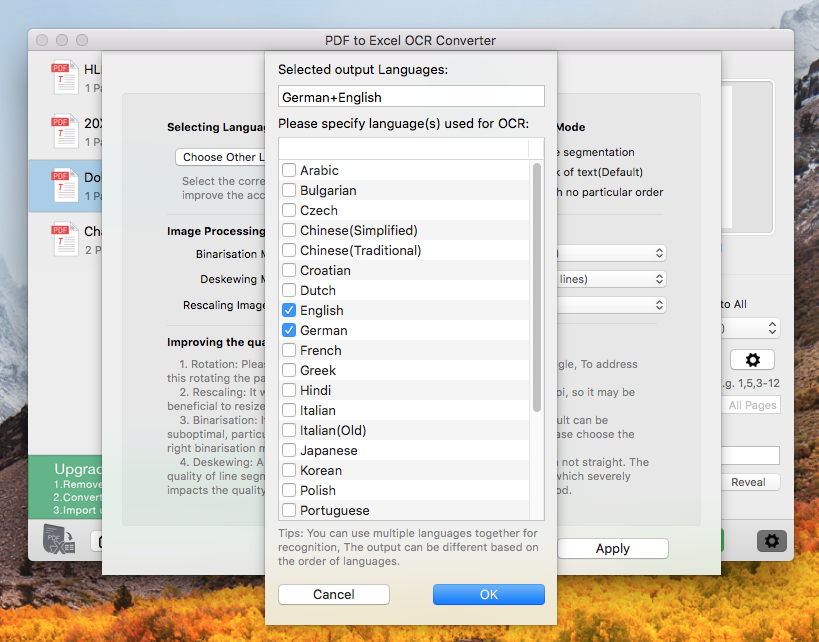This screenshot has width=819, height=642.
Task: Open the Binarisation method dropdown
Action: pos(611,253)
